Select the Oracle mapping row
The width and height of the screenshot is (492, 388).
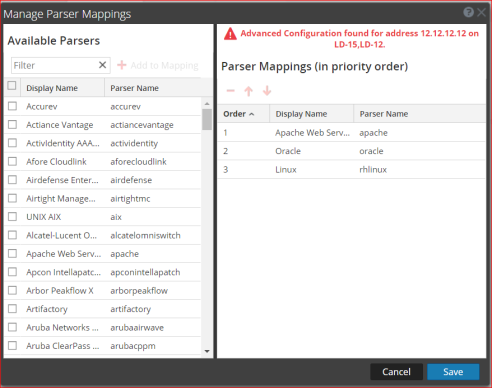click(x=351, y=151)
